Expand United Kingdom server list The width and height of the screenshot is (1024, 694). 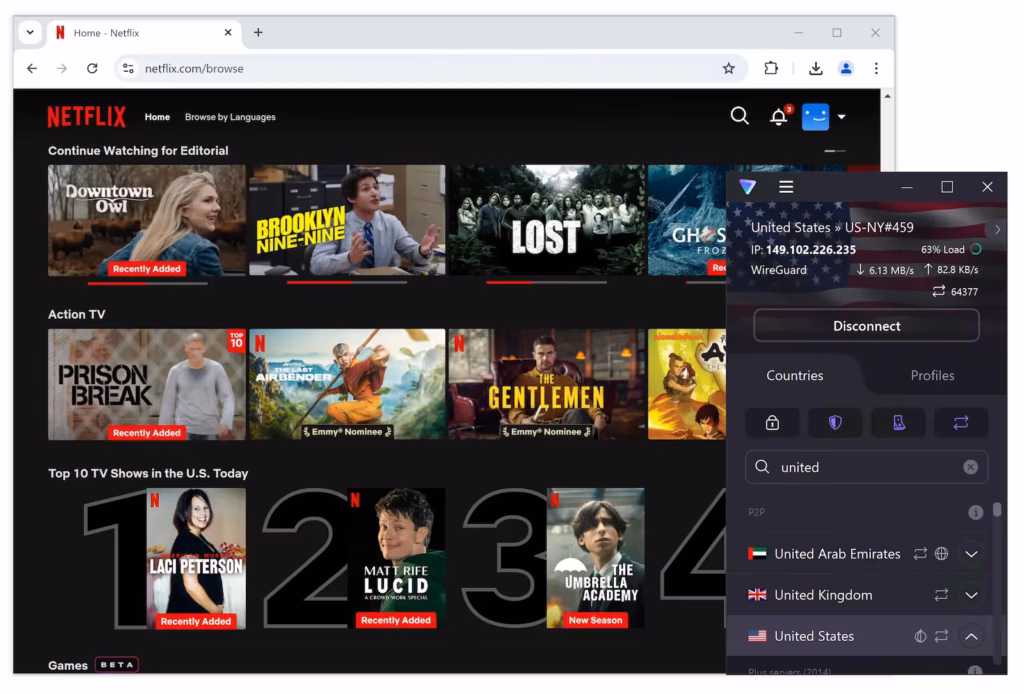(970, 595)
